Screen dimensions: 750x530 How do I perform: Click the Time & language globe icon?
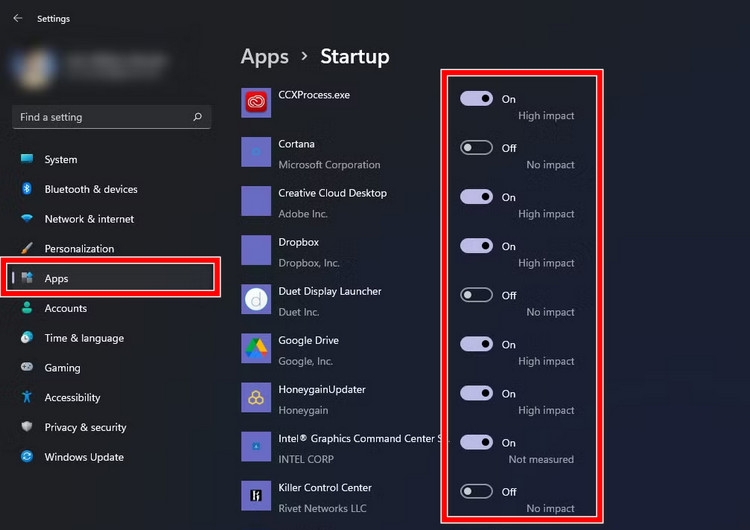pos(27,337)
